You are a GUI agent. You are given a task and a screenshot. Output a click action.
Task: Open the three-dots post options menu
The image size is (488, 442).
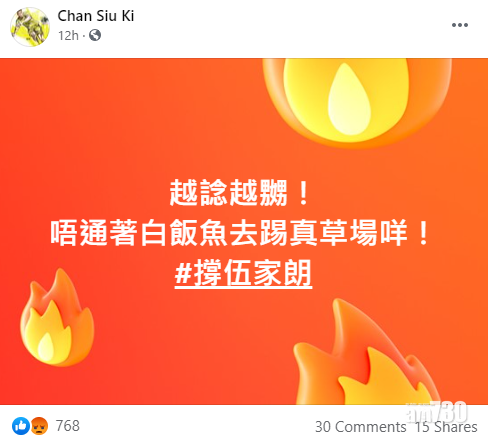tap(460, 25)
